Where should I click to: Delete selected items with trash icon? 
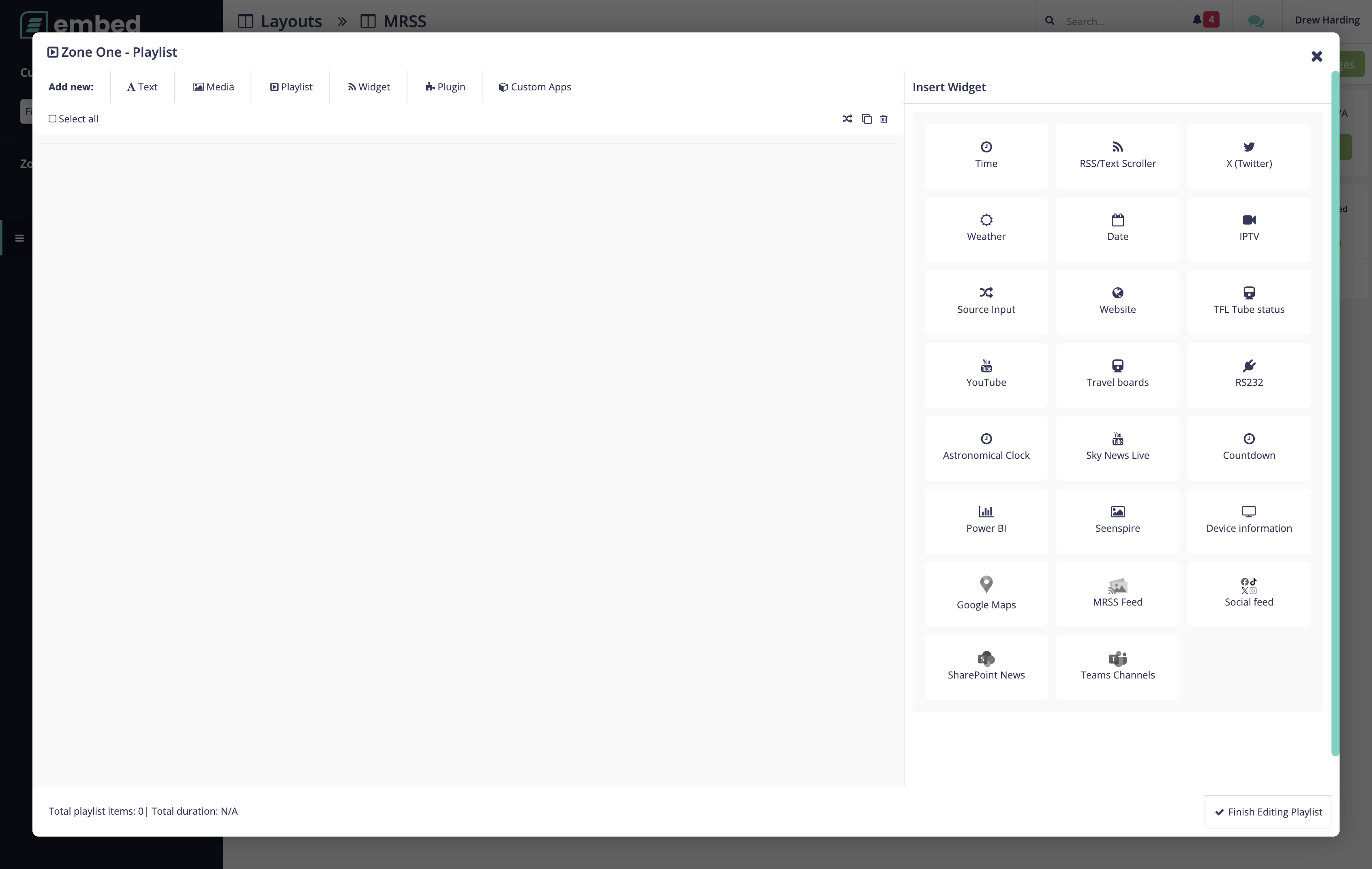pyautogui.click(x=884, y=119)
